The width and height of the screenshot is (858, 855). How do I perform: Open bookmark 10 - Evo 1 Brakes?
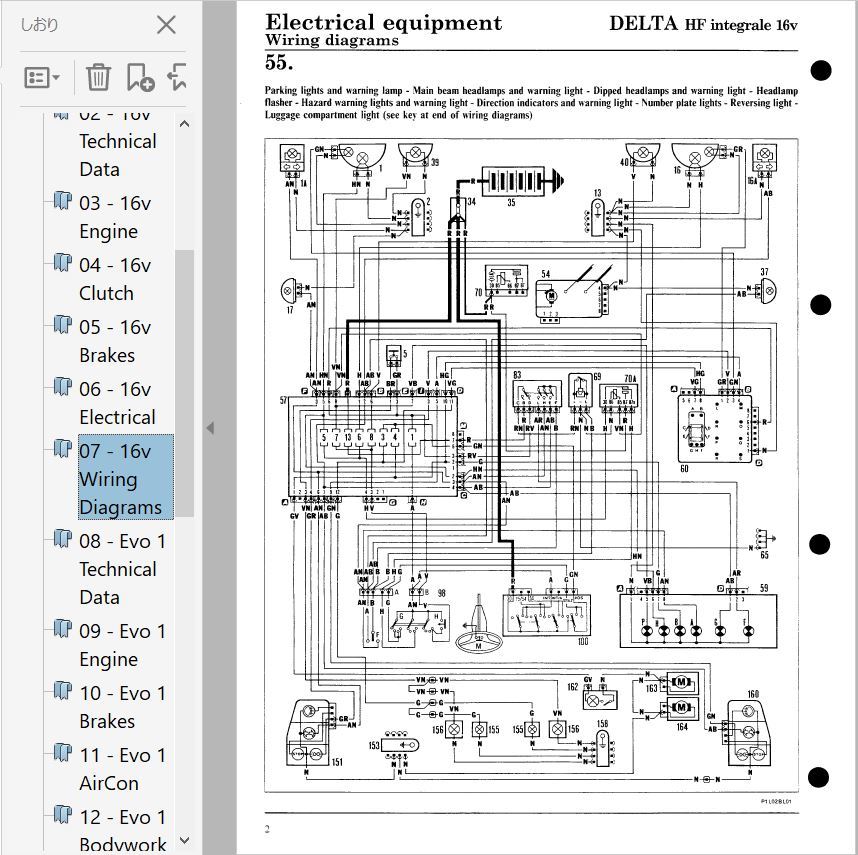point(123,707)
